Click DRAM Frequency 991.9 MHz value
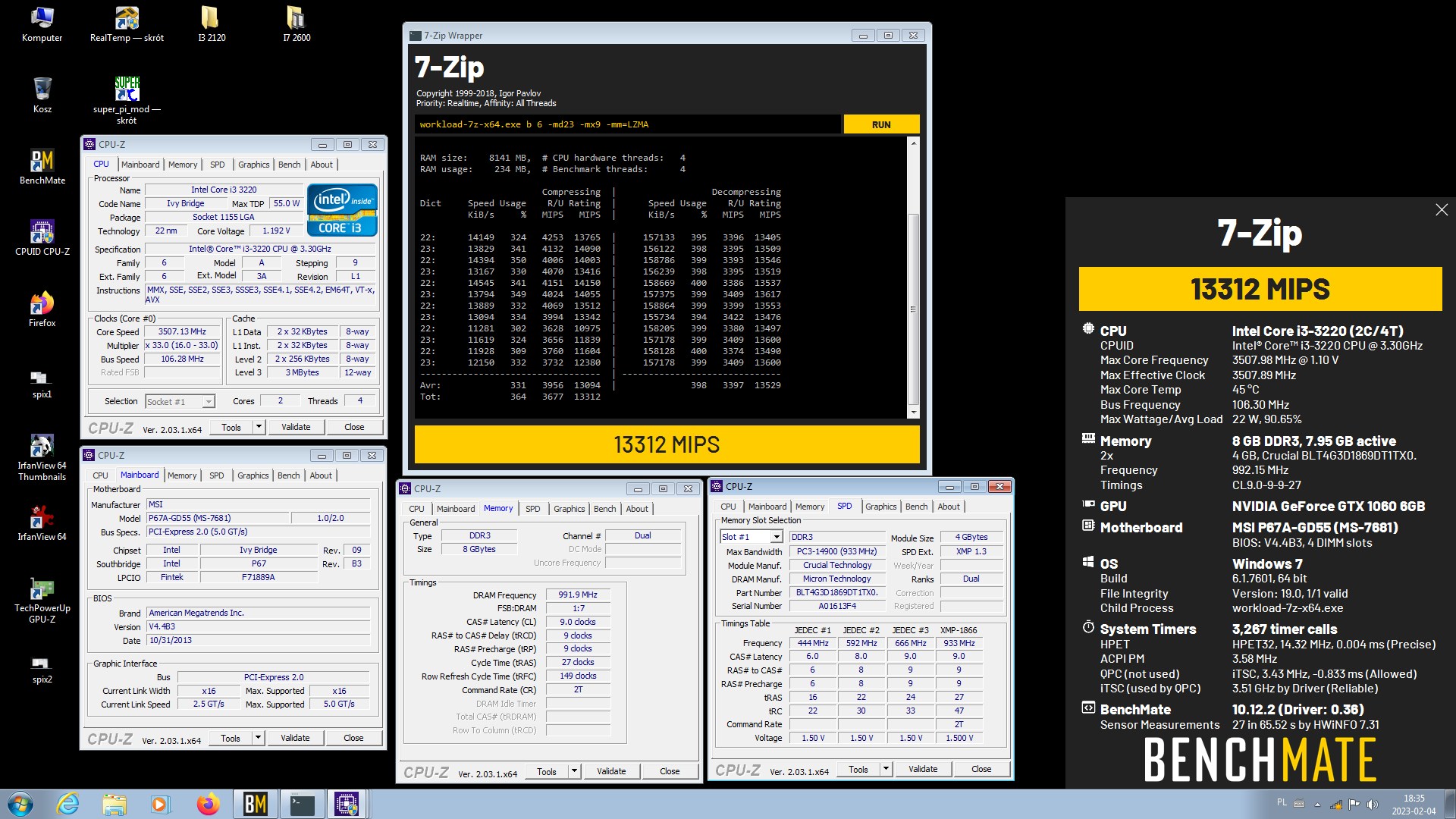 coord(577,595)
